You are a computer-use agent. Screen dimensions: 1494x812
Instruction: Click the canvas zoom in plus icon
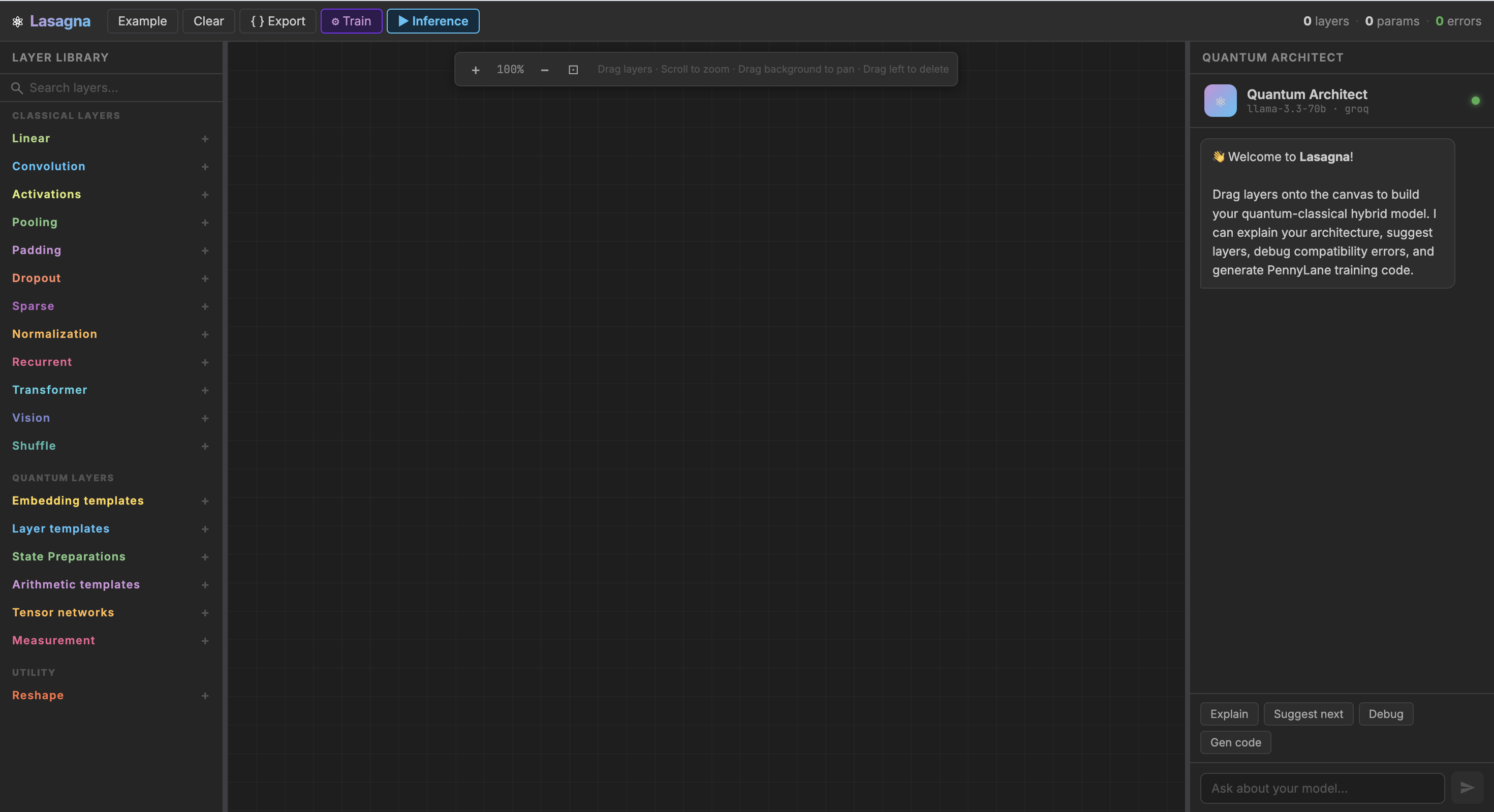click(476, 70)
